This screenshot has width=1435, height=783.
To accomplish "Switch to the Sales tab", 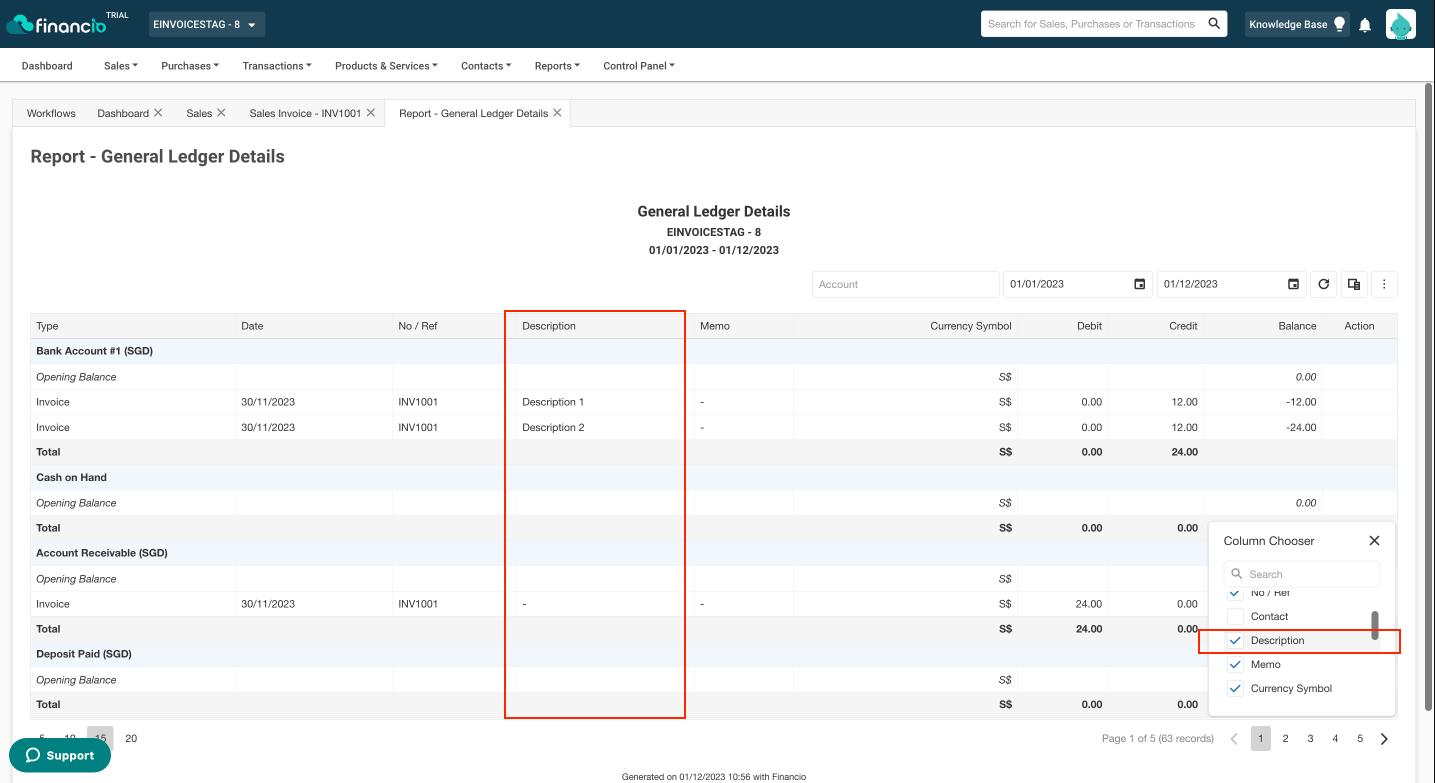I will 199,113.
